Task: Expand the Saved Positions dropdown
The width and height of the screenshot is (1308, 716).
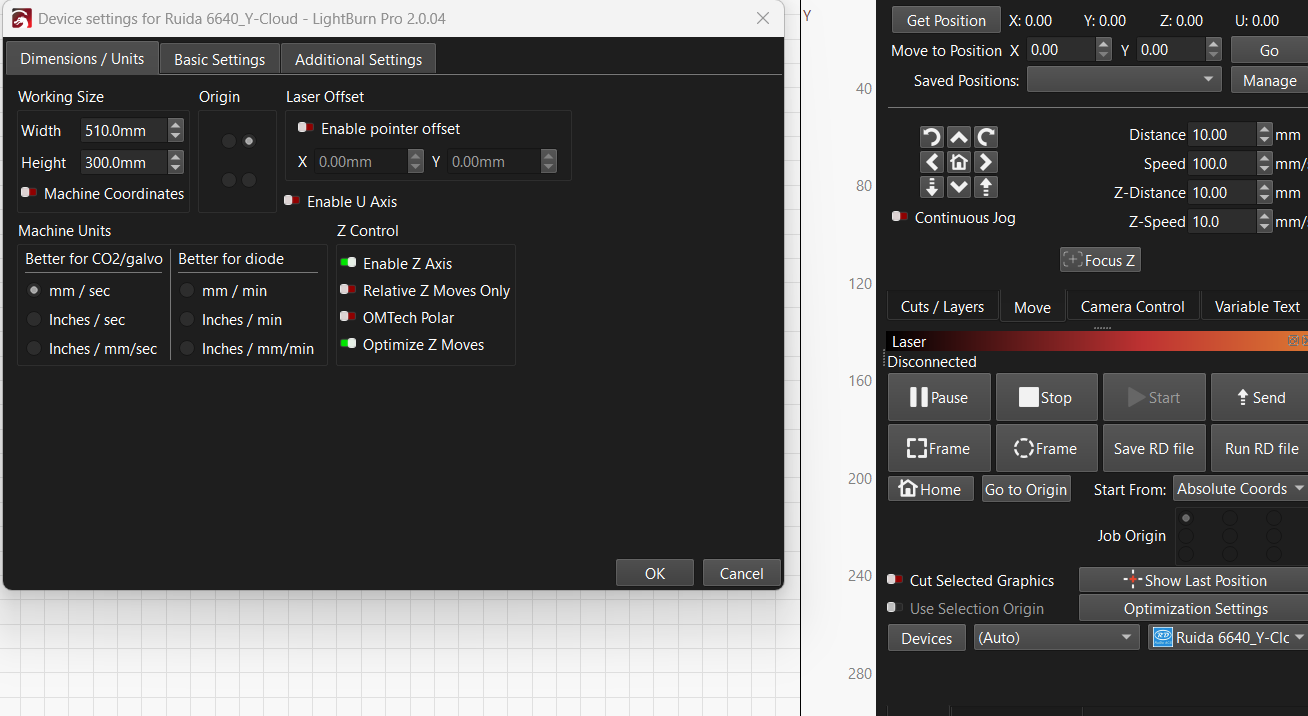Action: pyautogui.click(x=1124, y=80)
